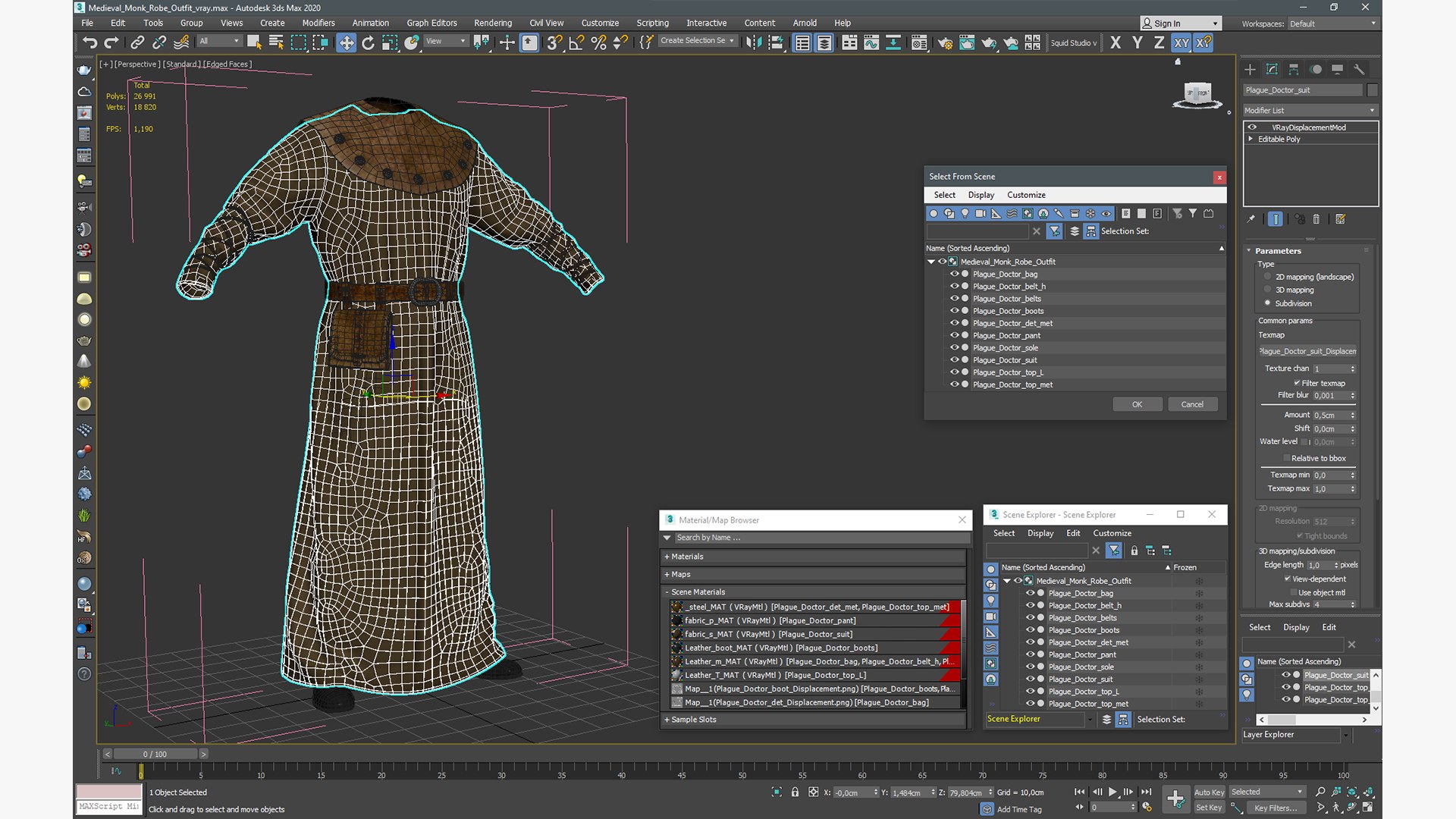Viewport: 1456px width, 819px height.
Task: Click the Undo arrow in main toolbar
Action: [x=89, y=42]
